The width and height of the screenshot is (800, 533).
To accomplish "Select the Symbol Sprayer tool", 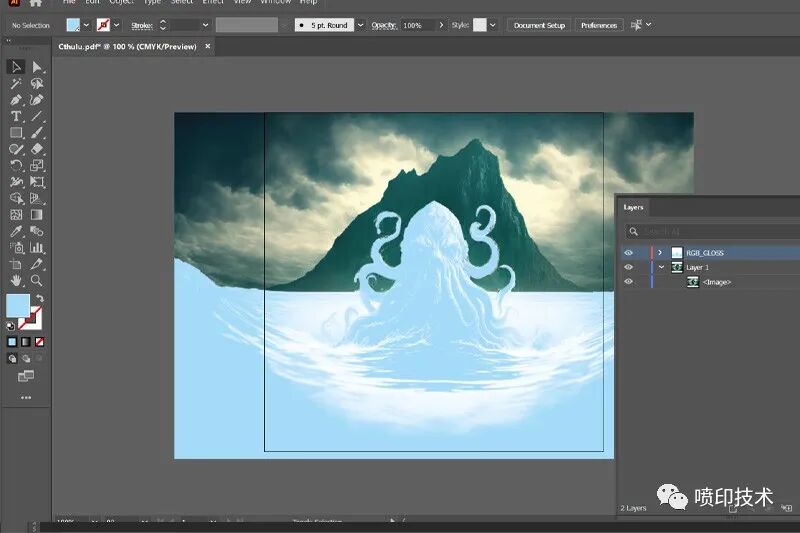I will [16, 247].
